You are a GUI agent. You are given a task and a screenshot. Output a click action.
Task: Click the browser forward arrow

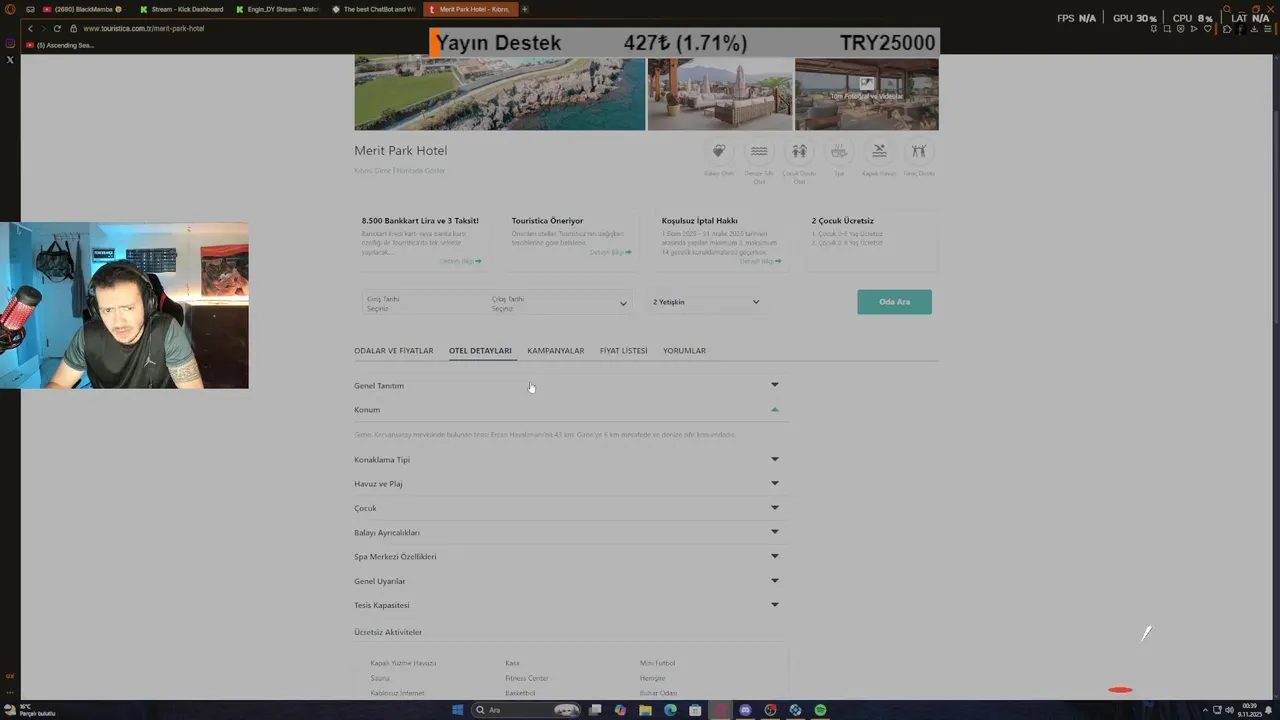pos(43,28)
